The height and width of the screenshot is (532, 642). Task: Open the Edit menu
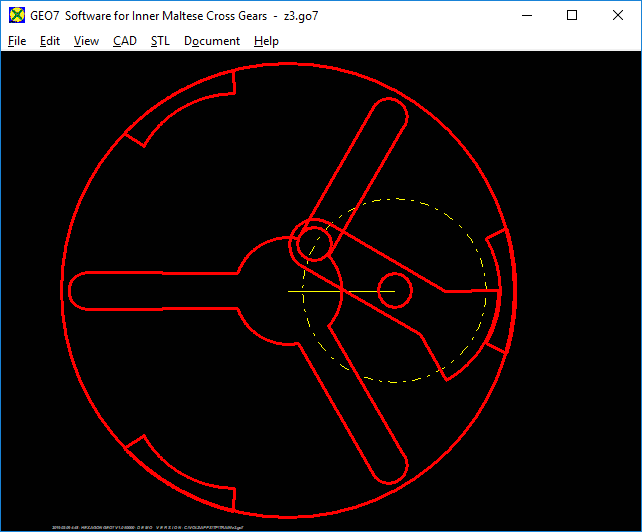[x=50, y=41]
